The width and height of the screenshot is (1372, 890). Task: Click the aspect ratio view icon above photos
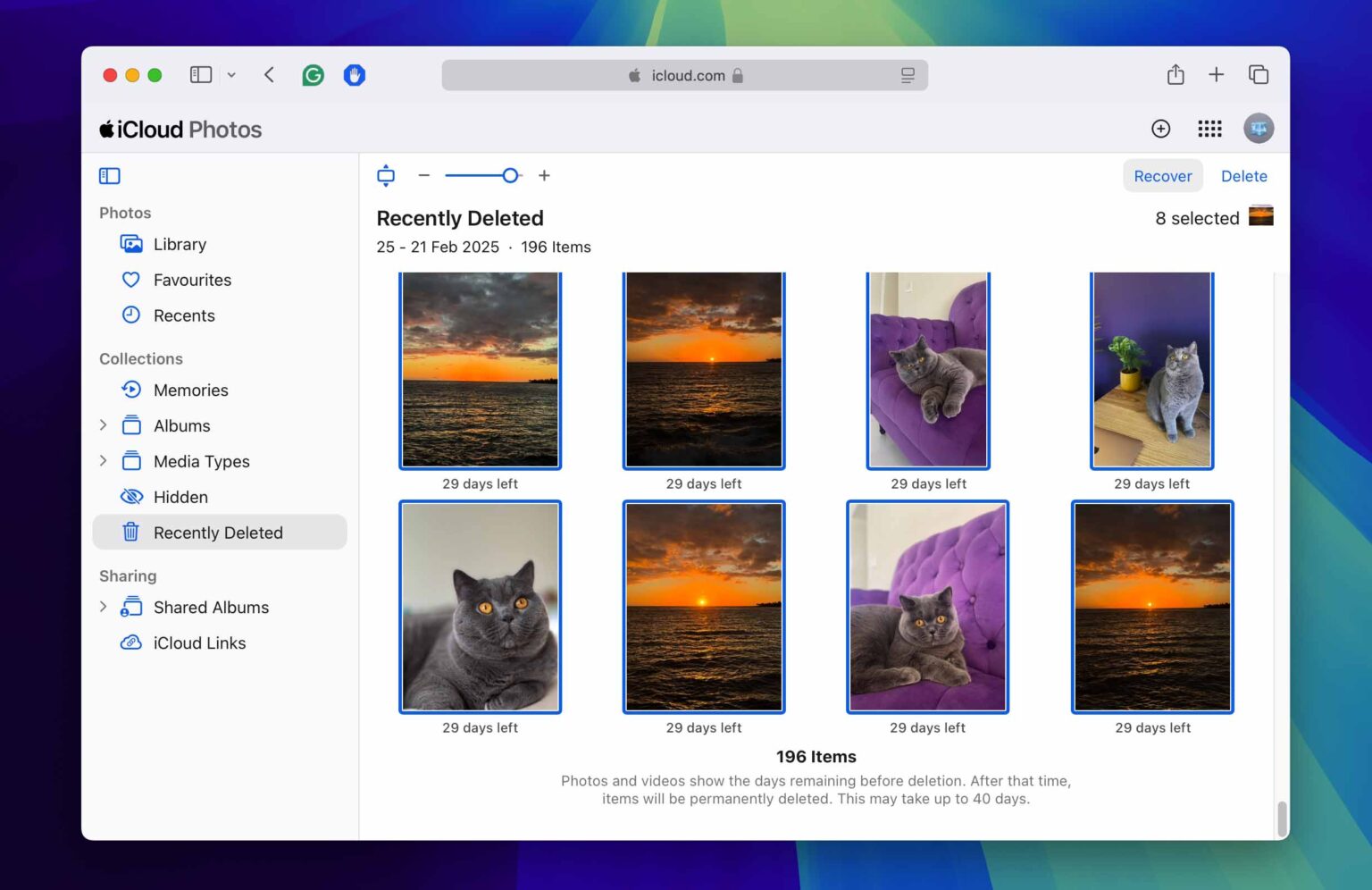click(x=385, y=175)
